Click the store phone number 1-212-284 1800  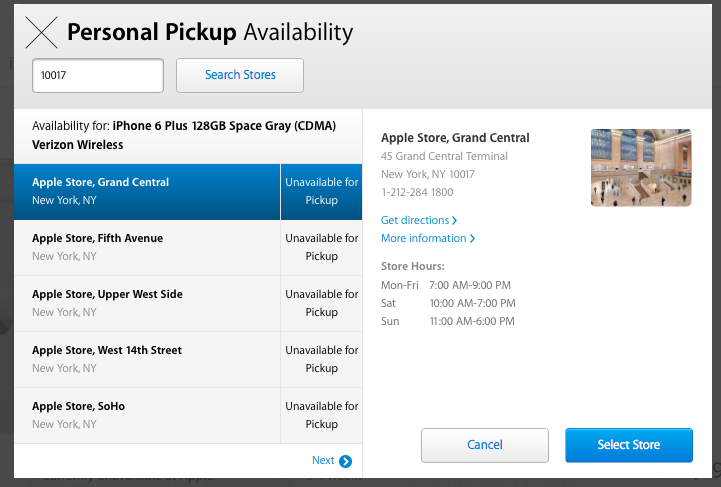417,192
